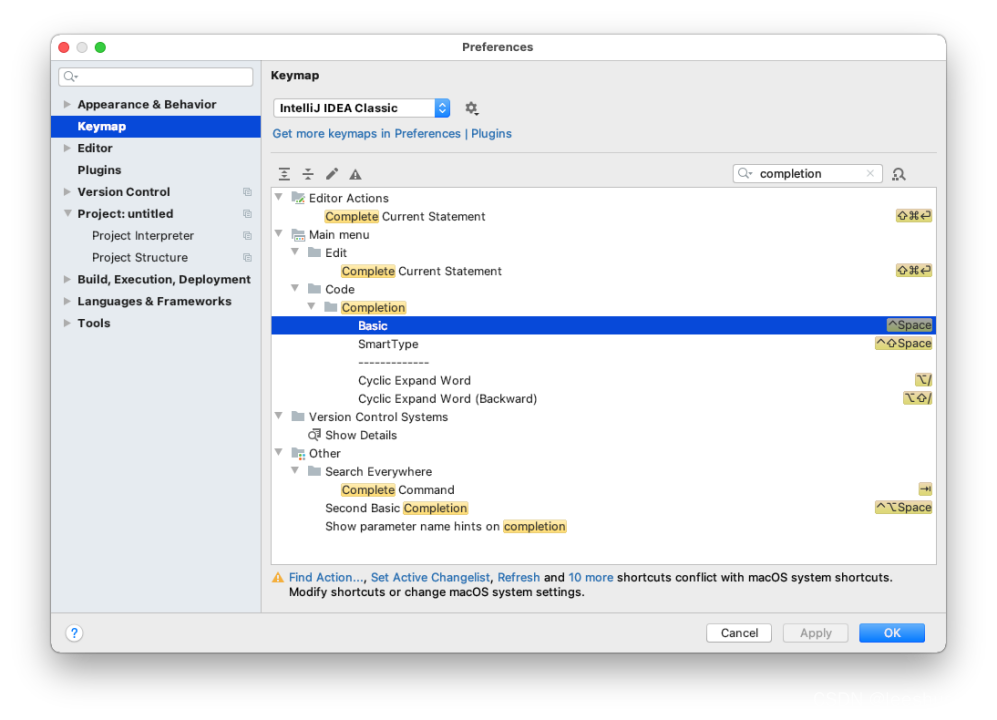Select the Complete Command action
The height and width of the screenshot is (720, 997).
tap(603, 490)
